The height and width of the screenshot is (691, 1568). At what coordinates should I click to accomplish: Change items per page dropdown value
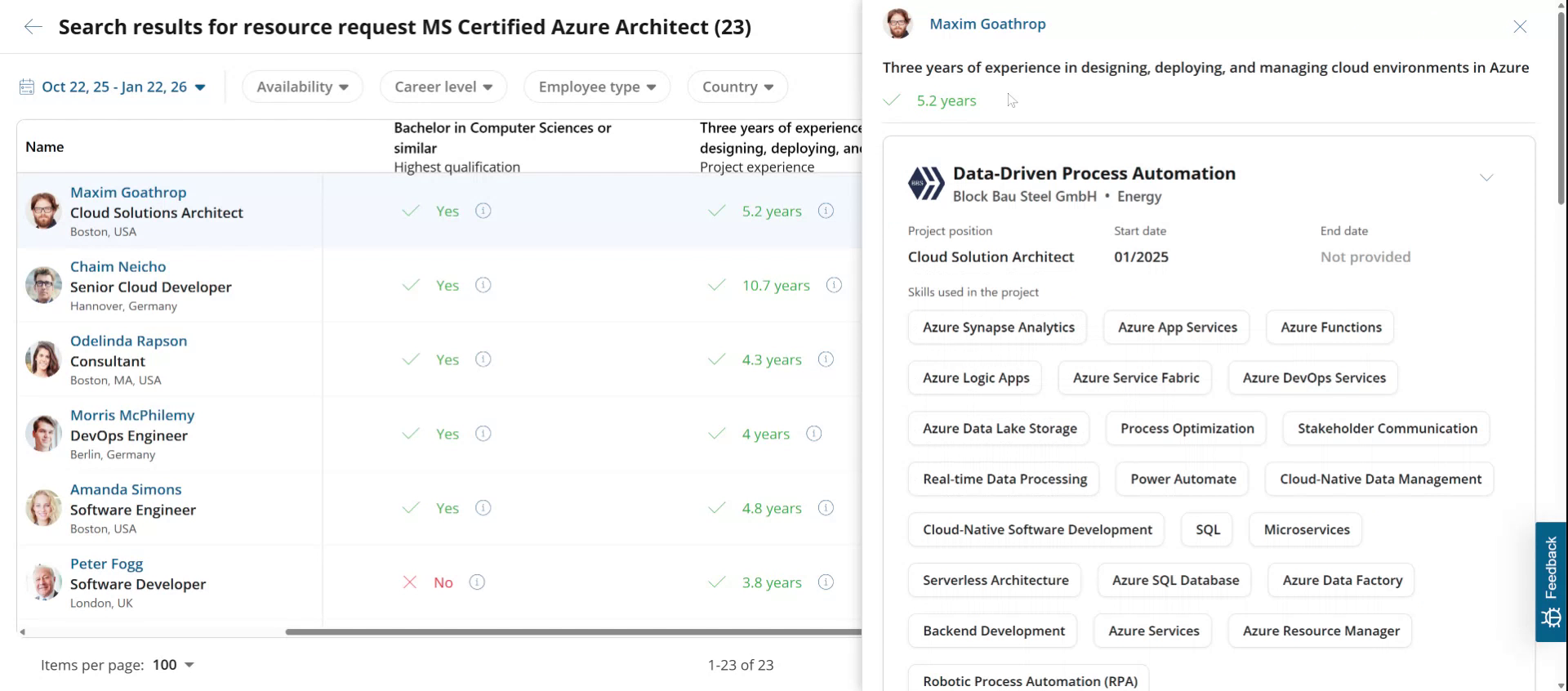point(174,665)
